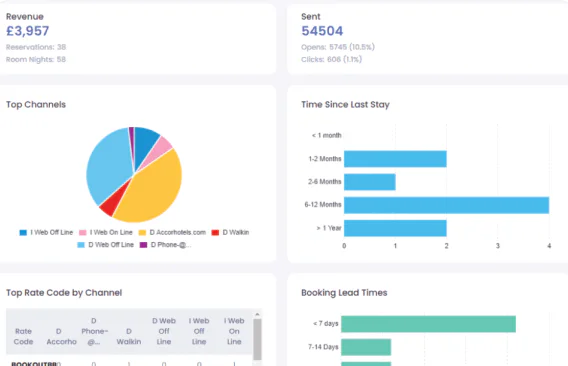Viewport: 568px width, 366px height.
Task: Click the 2-6 Months bar
Action: 369,182
